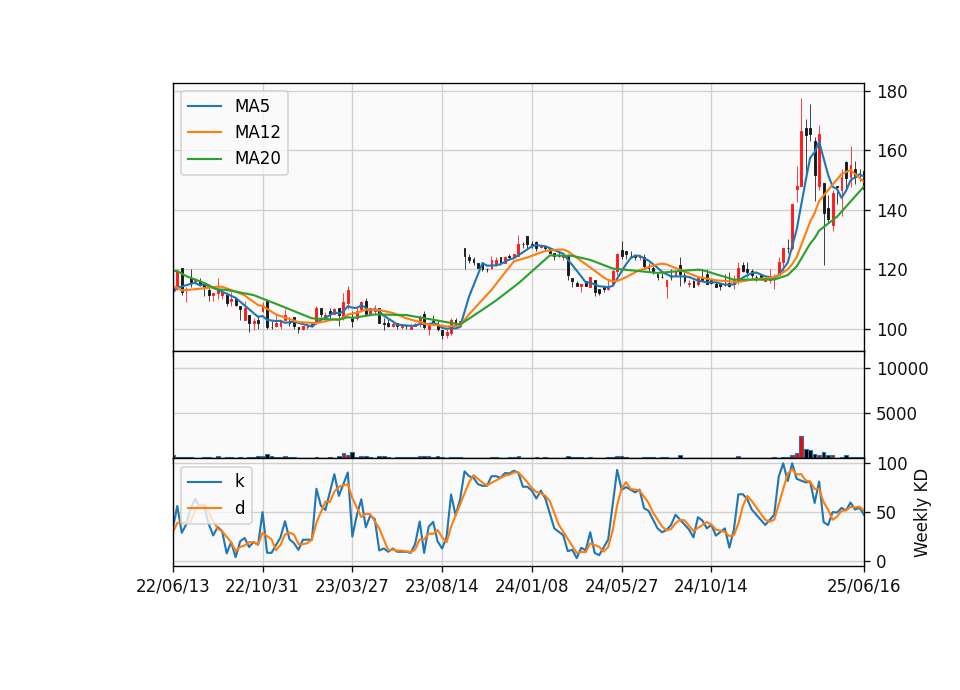Click the MA20 legend label
The width and height of the screenshot is (960, 690).
pyautogui.click(x=257, y=158)
